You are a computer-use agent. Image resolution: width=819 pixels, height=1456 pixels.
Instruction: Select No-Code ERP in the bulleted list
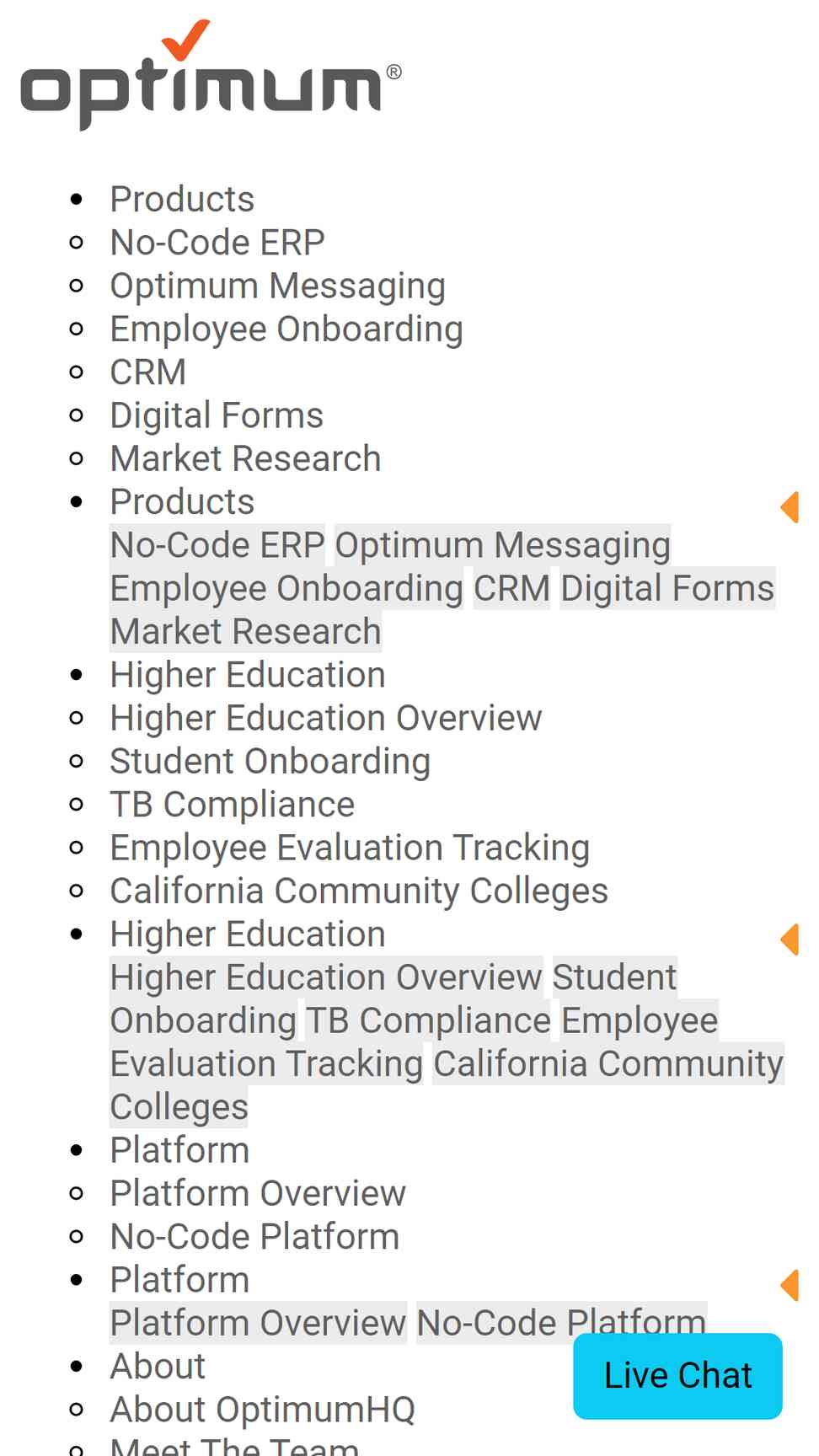coord(217,243)
